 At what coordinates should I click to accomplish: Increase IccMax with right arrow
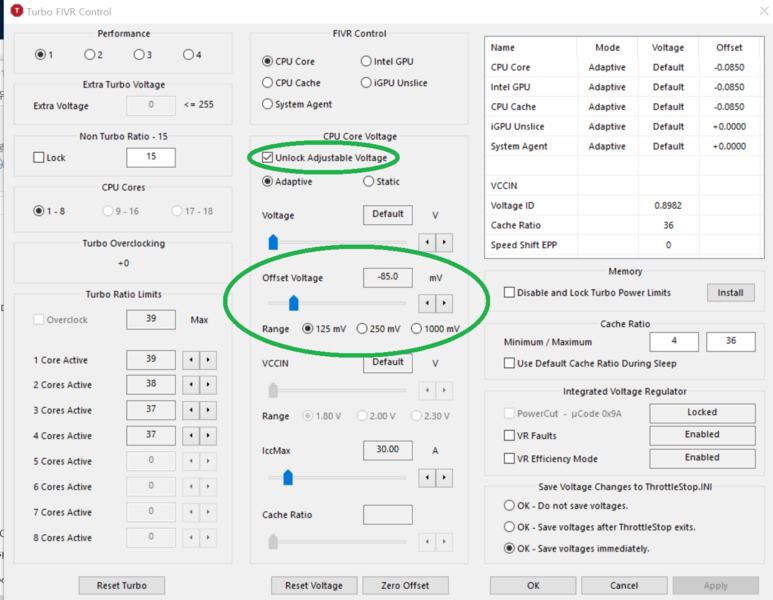tap(444, 477)
